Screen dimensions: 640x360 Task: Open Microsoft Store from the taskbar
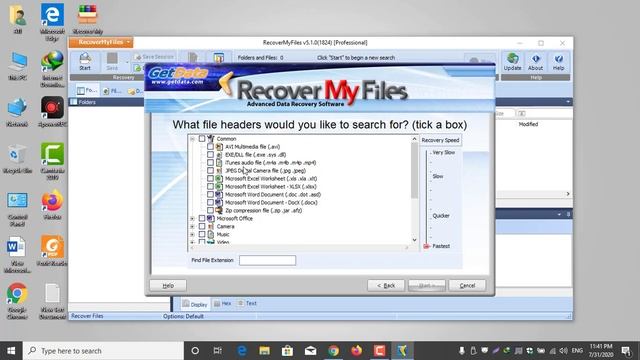tap(287, 351)
